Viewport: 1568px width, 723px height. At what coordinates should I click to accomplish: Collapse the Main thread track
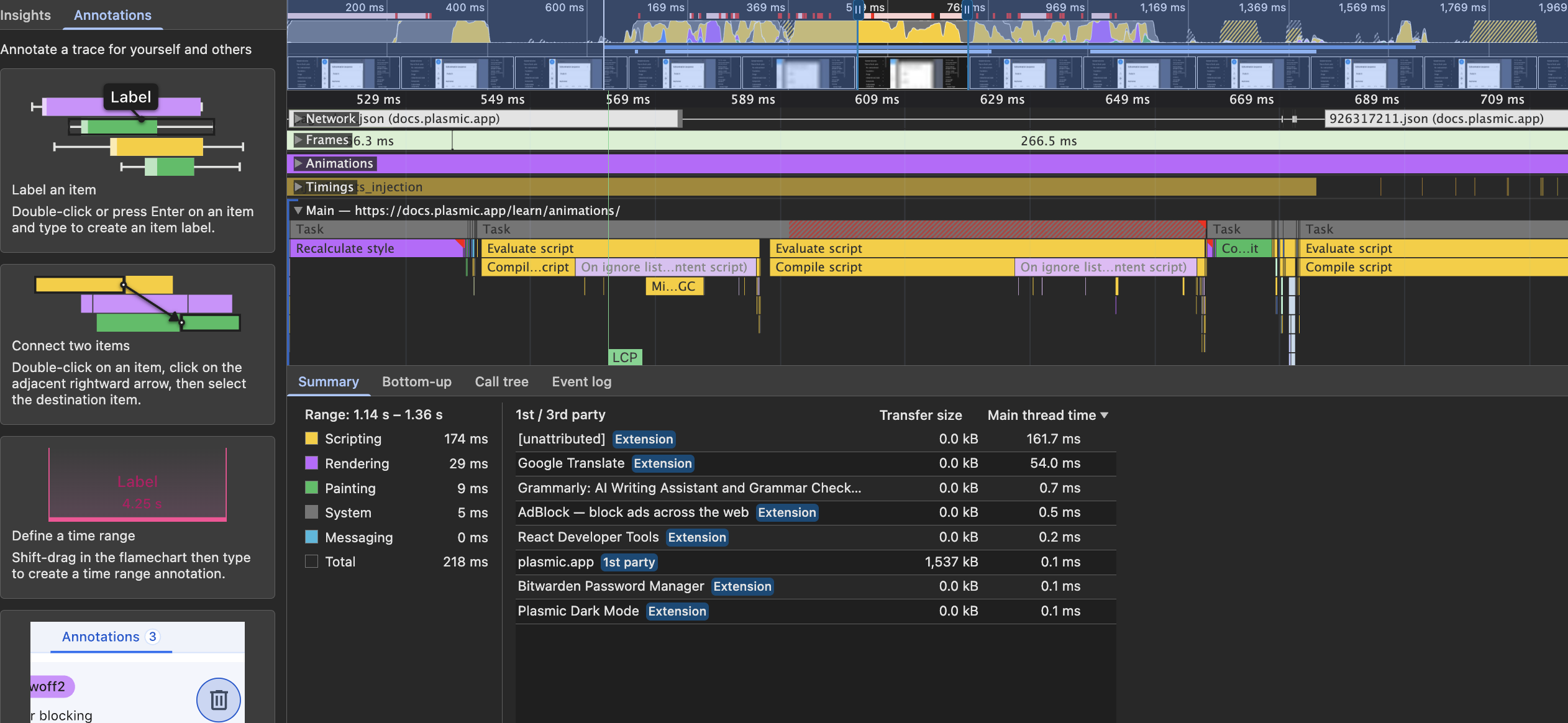point(298,211)
